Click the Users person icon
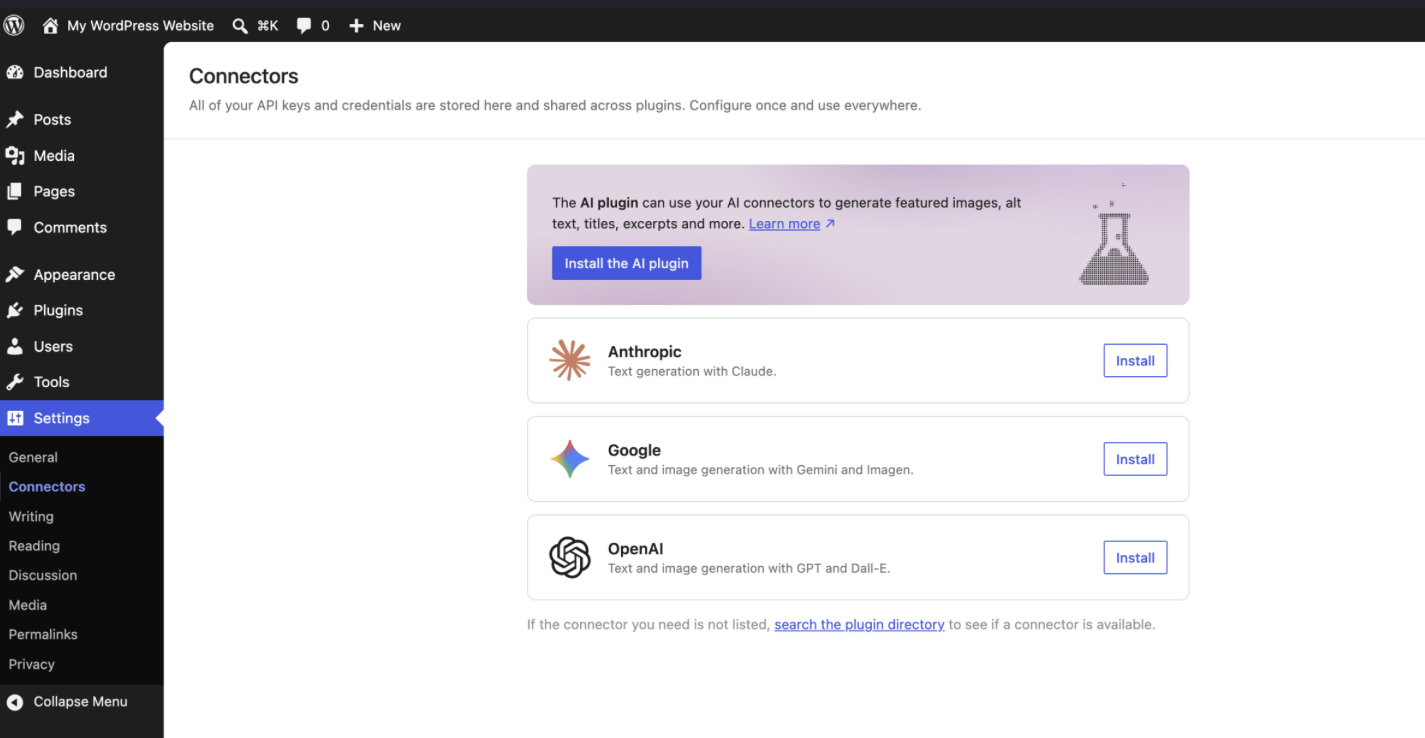Image resolution: width=1425 pixels, height=738 pixels. [15, 346]
